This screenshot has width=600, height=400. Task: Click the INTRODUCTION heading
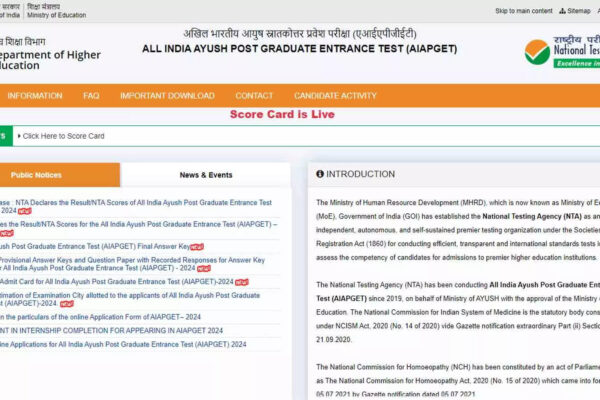click(360, 174)
